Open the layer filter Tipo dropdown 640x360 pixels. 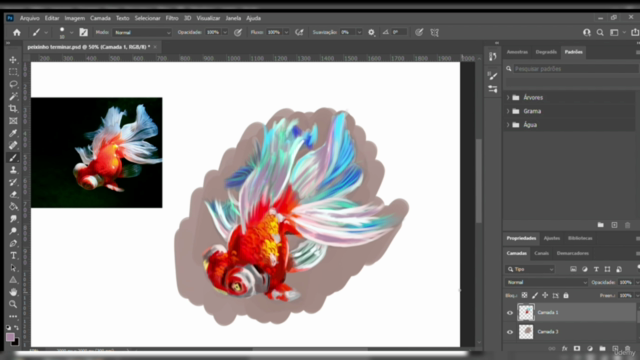pos(530,269)
